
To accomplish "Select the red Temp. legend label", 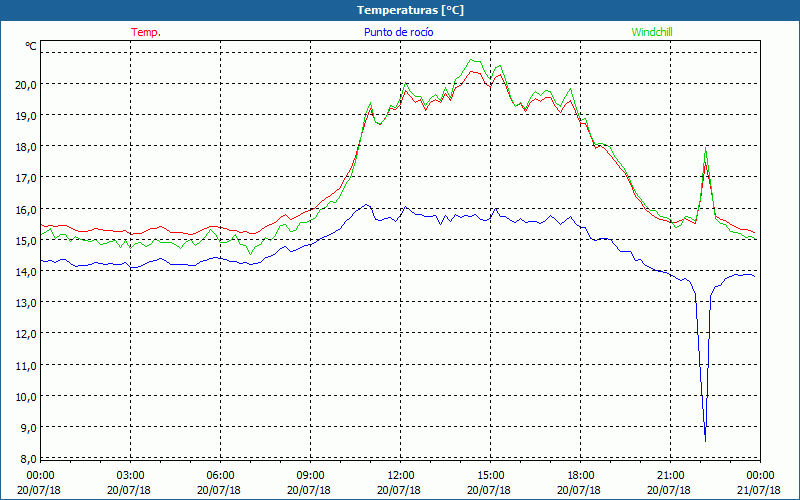I will pos(146,32).
